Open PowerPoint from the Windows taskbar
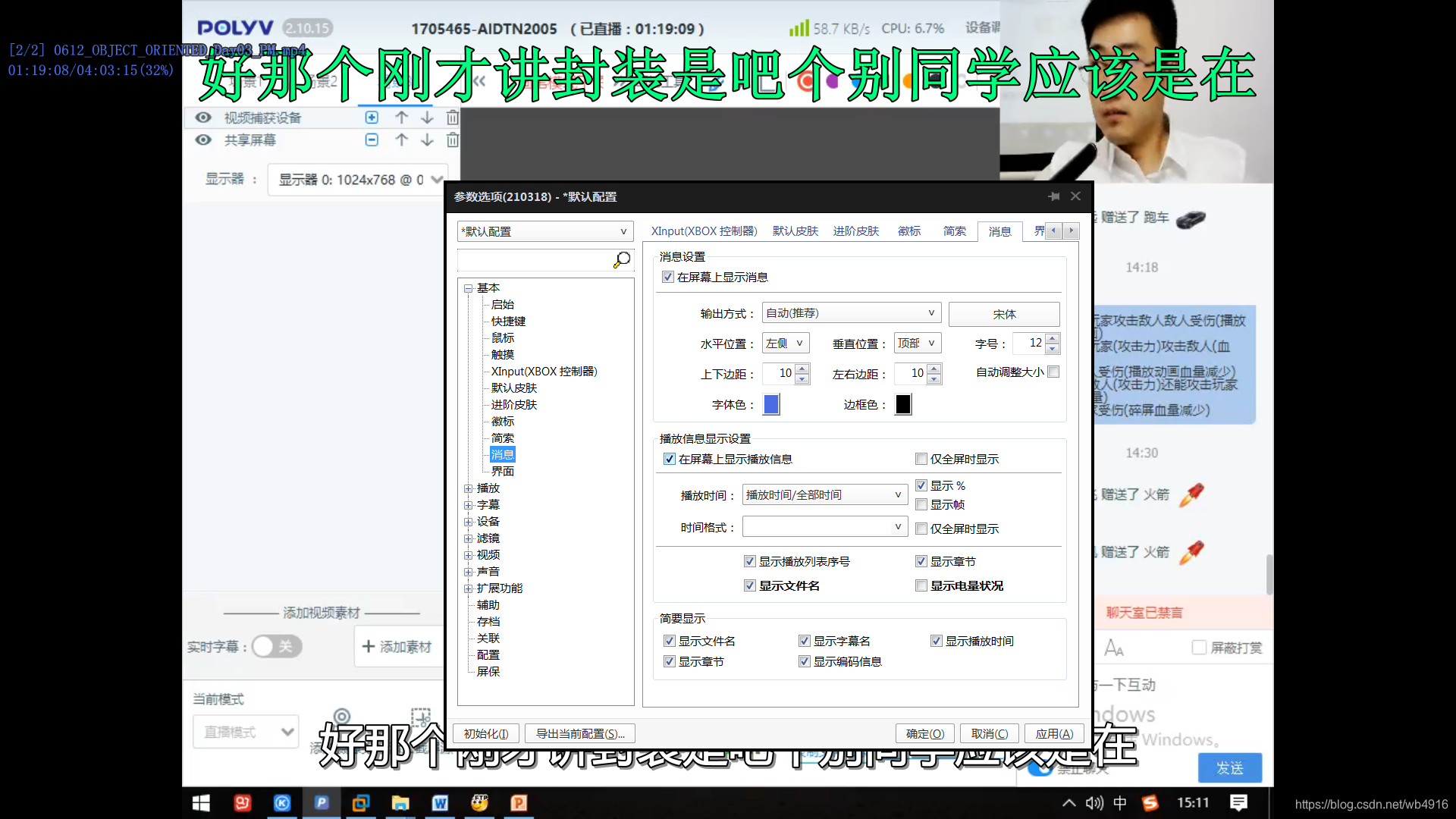1456x819 pixels. (x=519, y=803)
